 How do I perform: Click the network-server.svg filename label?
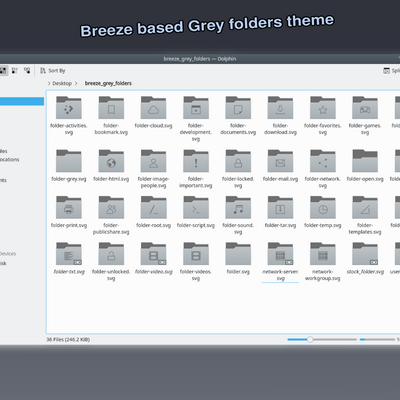point(280,275)
